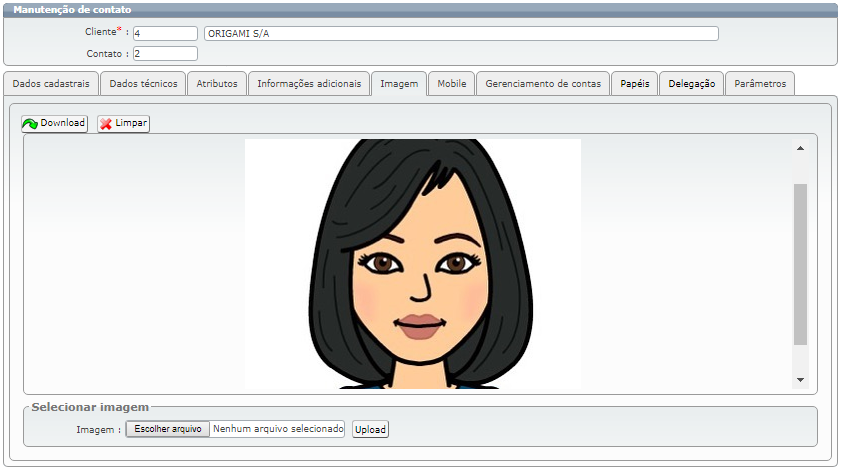Open the Dados cadastrais tab
This screenshot has width=842, height=470.
coord(51,84)
